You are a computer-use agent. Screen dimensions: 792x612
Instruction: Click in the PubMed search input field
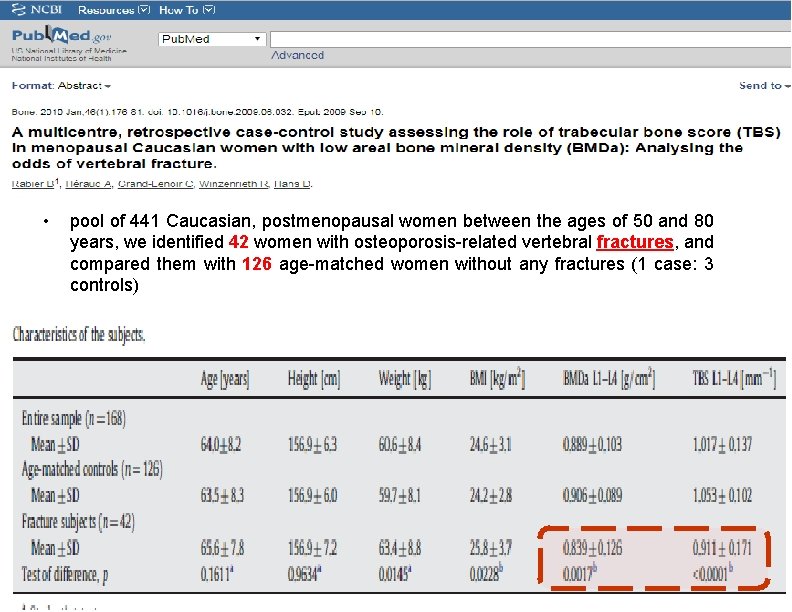pos(530,39)
